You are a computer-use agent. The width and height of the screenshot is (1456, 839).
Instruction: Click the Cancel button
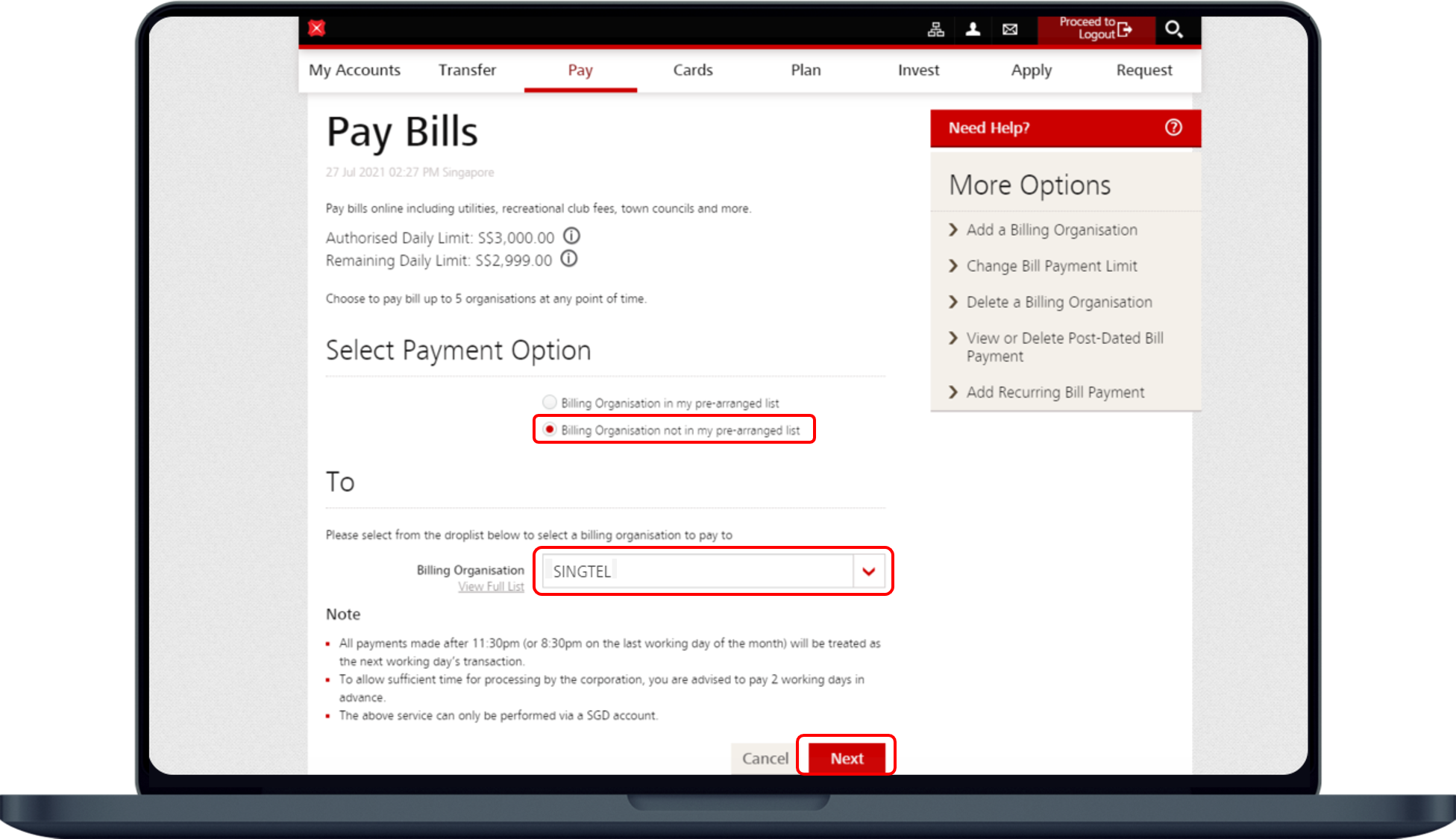[765, 758]
